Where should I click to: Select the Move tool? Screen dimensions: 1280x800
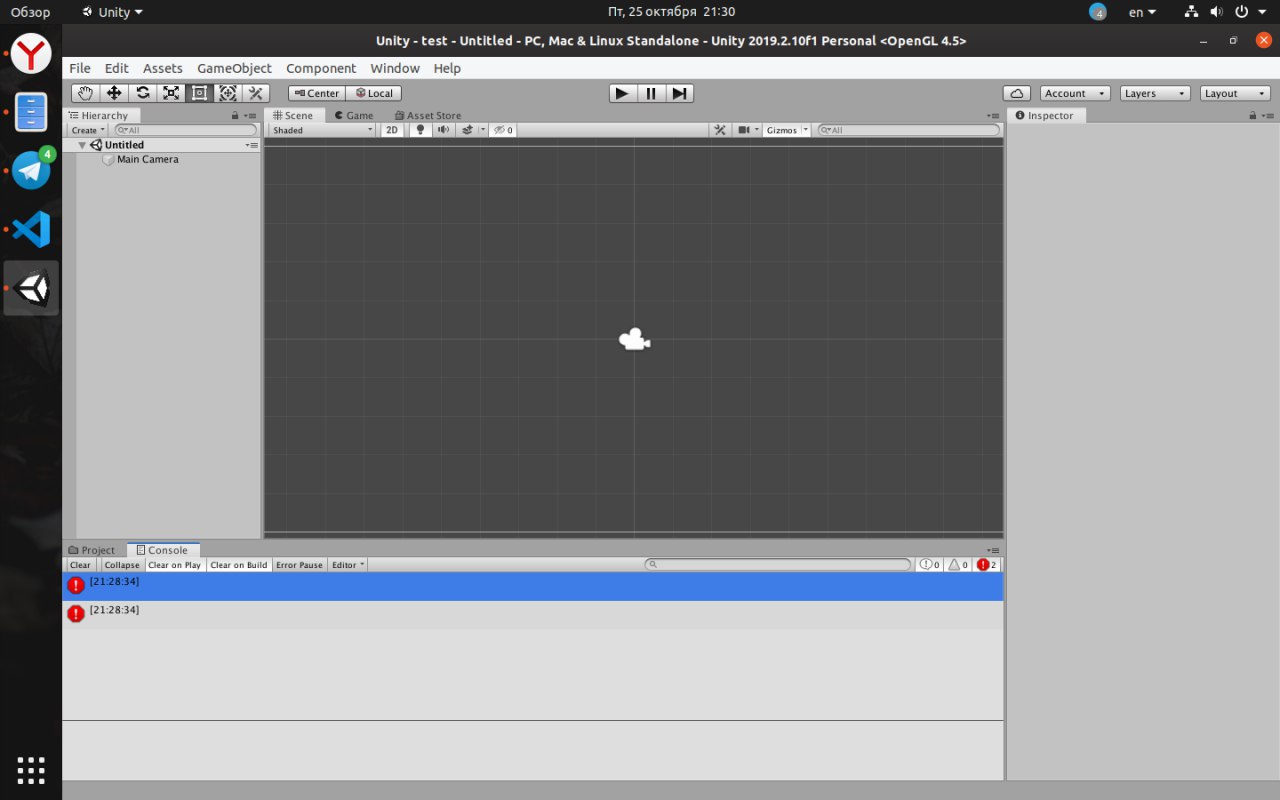click(114, 93)
